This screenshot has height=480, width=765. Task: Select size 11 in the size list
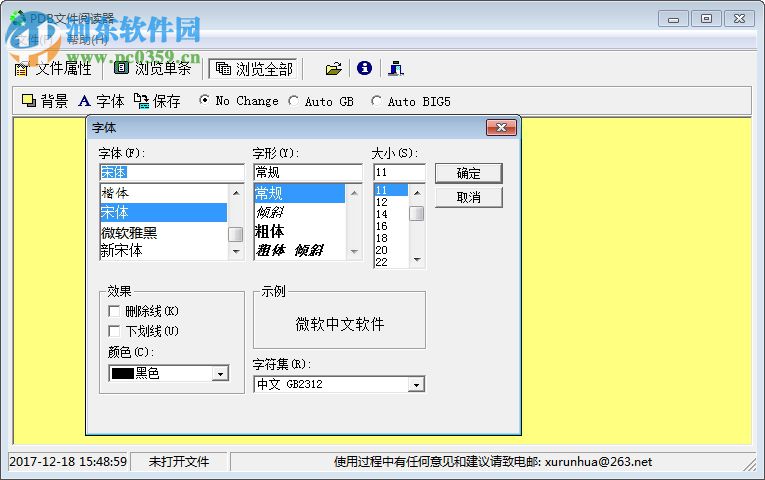[x=391, y=190]
